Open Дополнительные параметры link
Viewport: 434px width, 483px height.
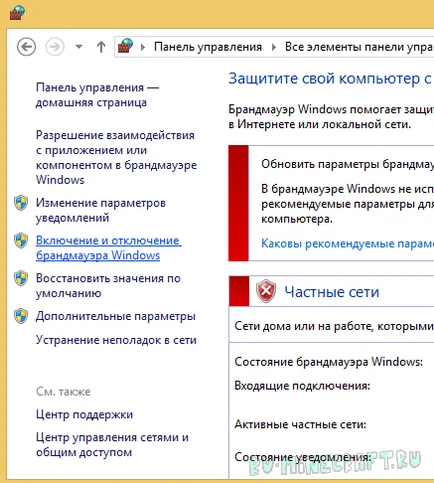[116, 316]
